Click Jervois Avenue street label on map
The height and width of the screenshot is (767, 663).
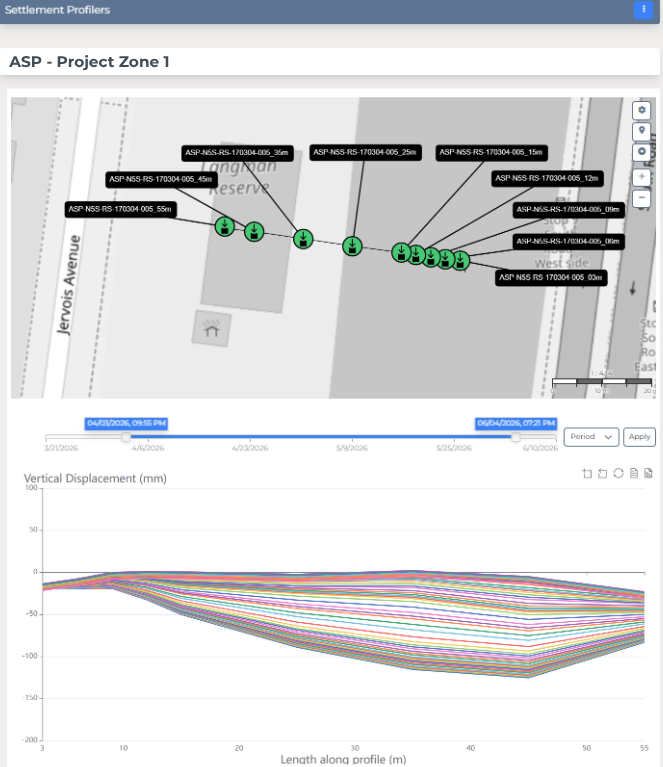pos(69,285)
